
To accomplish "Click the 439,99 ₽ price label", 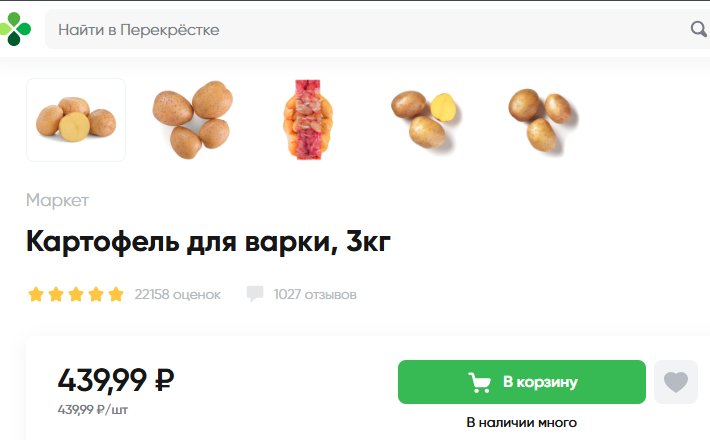I will 116,379.
